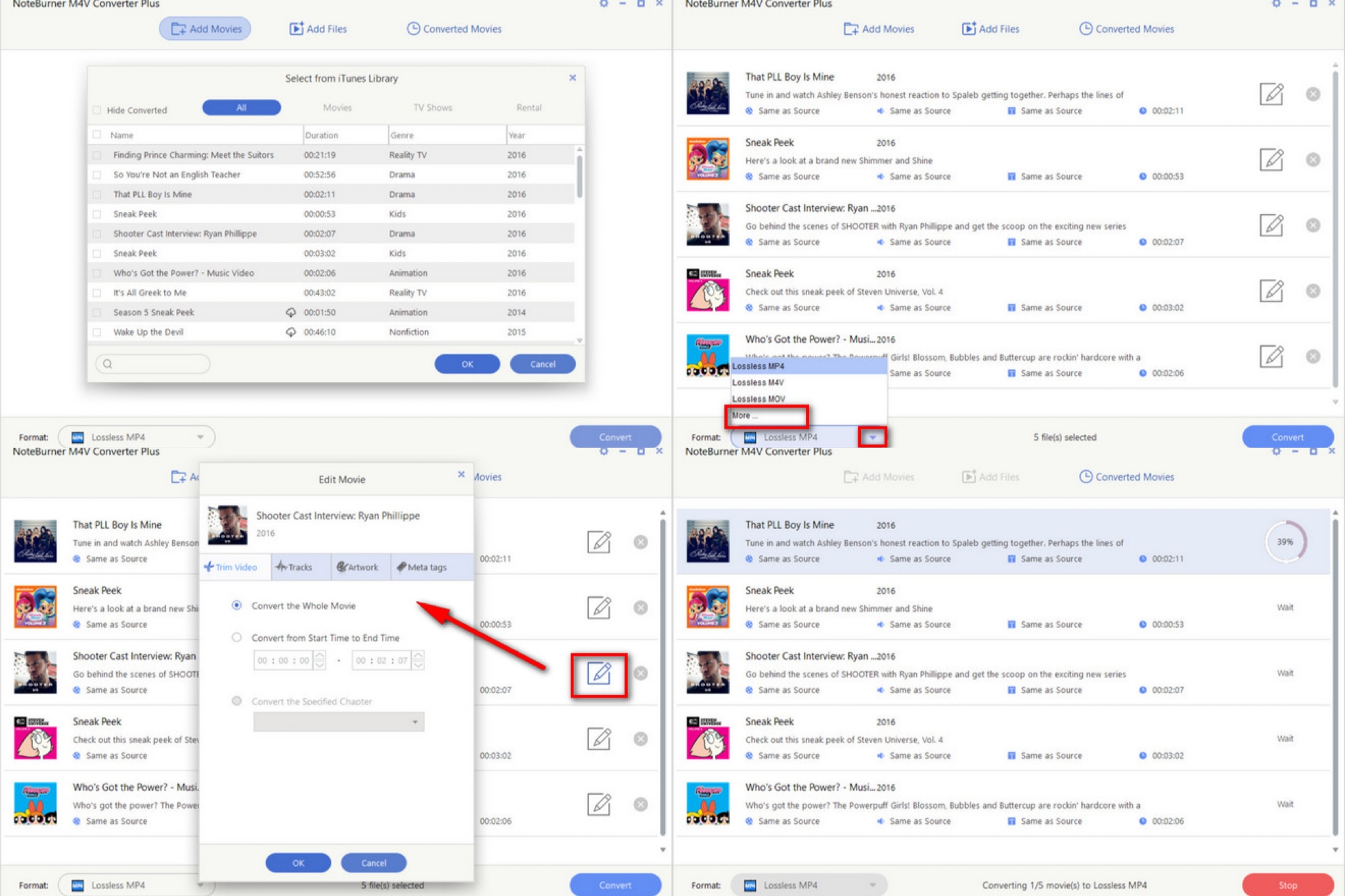This screenshot has height=896, width=1345.
Task: Edit That PLL Boy Is Mine in format-list window
Action: coord(1271,94)
